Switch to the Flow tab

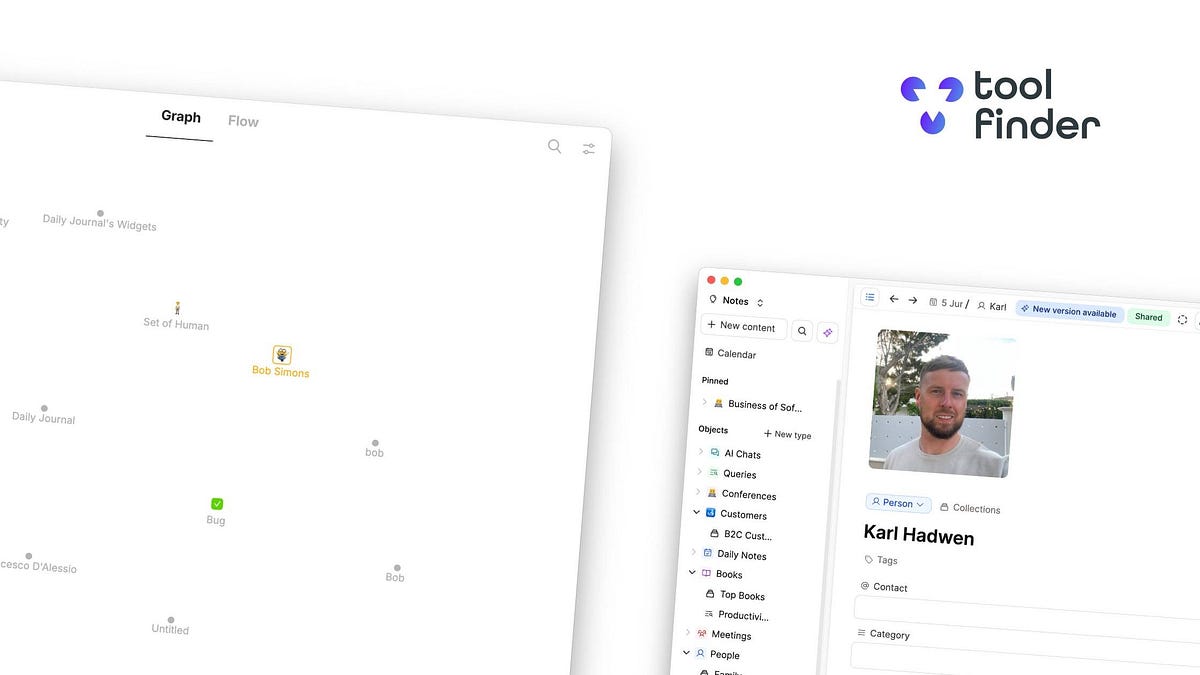pyautogui.click(x=243, y=121)
